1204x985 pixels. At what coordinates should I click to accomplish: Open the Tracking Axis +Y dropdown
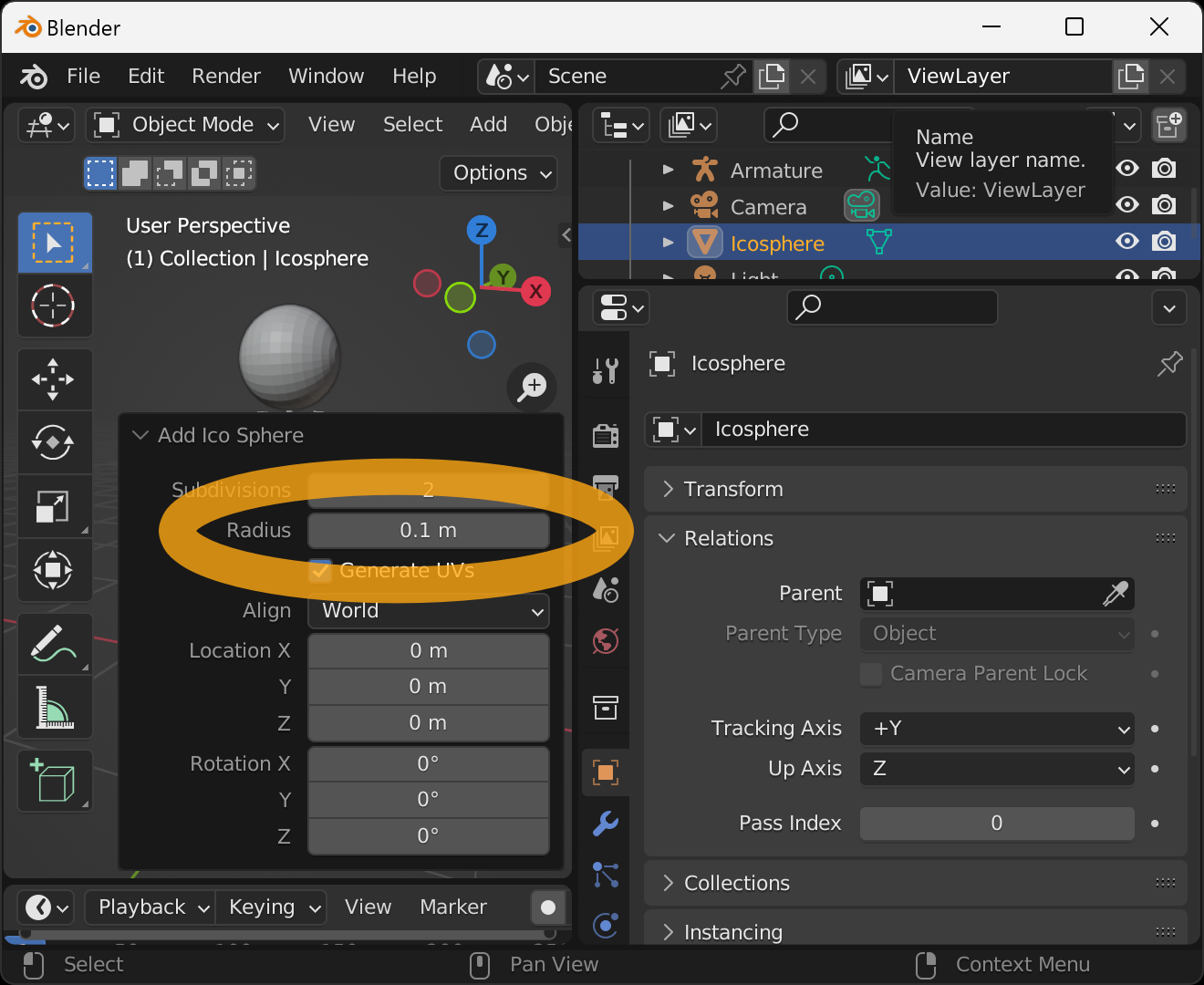(x=997, y=729)
